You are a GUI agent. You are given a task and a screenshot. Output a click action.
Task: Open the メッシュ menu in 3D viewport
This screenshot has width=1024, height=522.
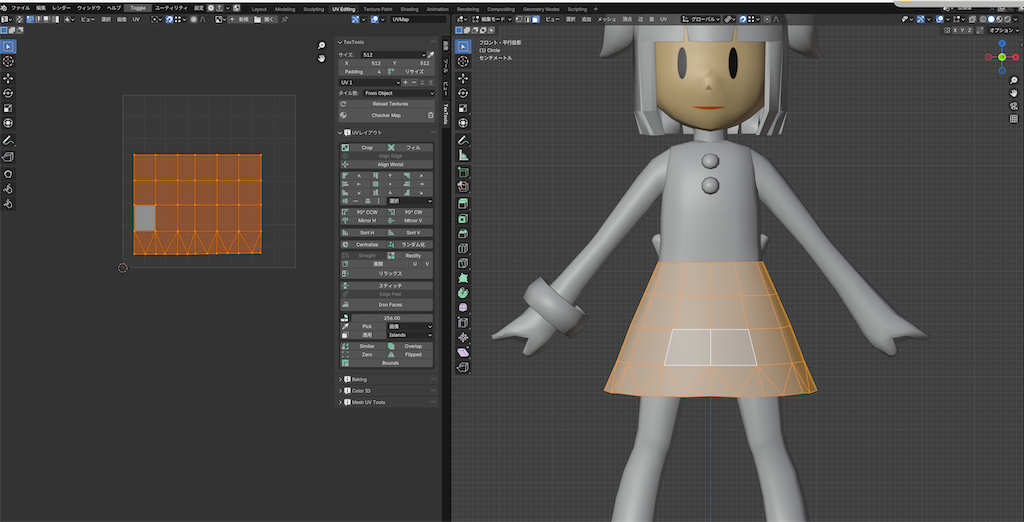[x=607, y=20]
